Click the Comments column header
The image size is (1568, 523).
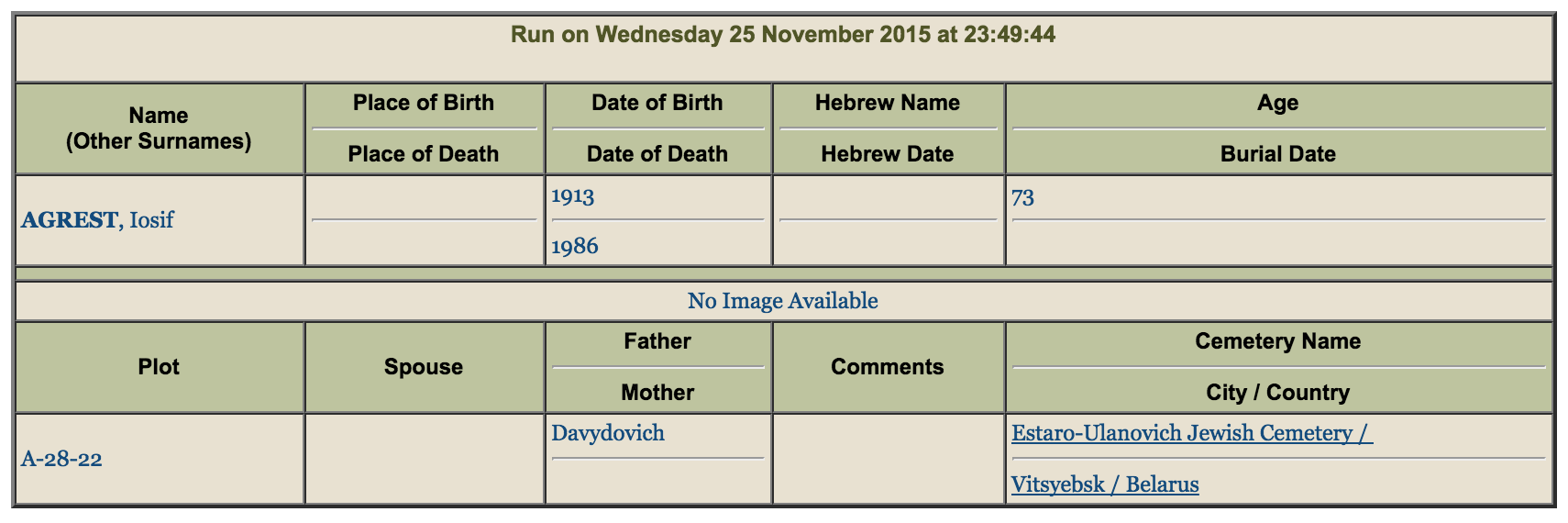(887, 367)
